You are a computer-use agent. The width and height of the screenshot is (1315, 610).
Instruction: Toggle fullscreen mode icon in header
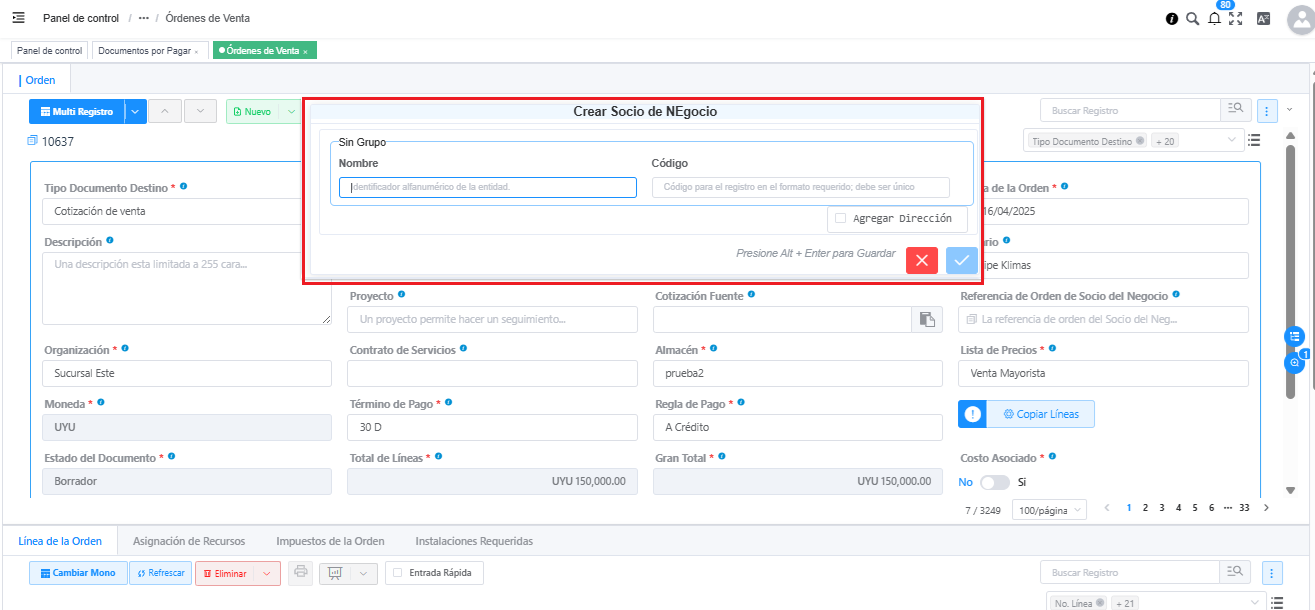1236,19
